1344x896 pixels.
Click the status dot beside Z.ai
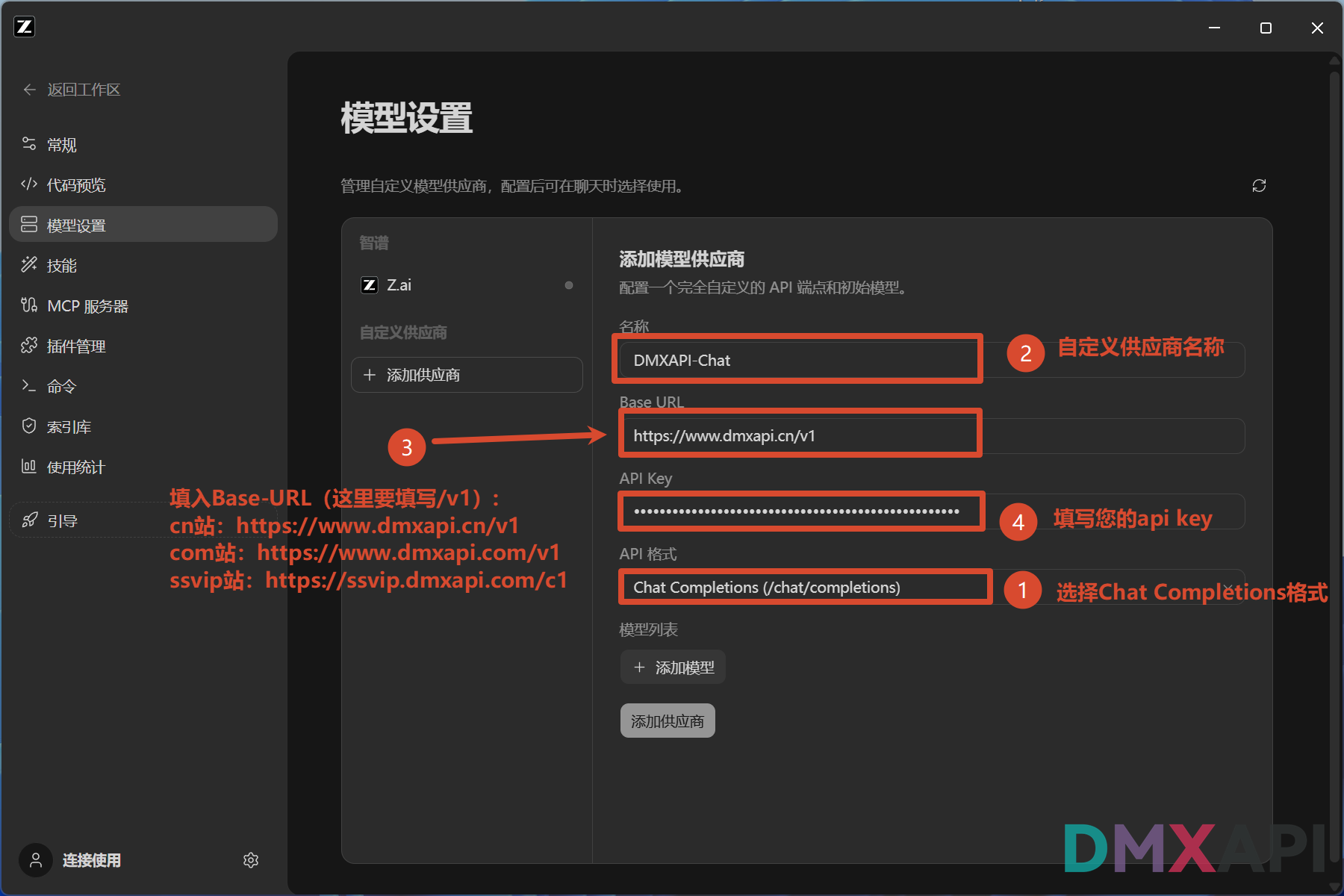569,285
